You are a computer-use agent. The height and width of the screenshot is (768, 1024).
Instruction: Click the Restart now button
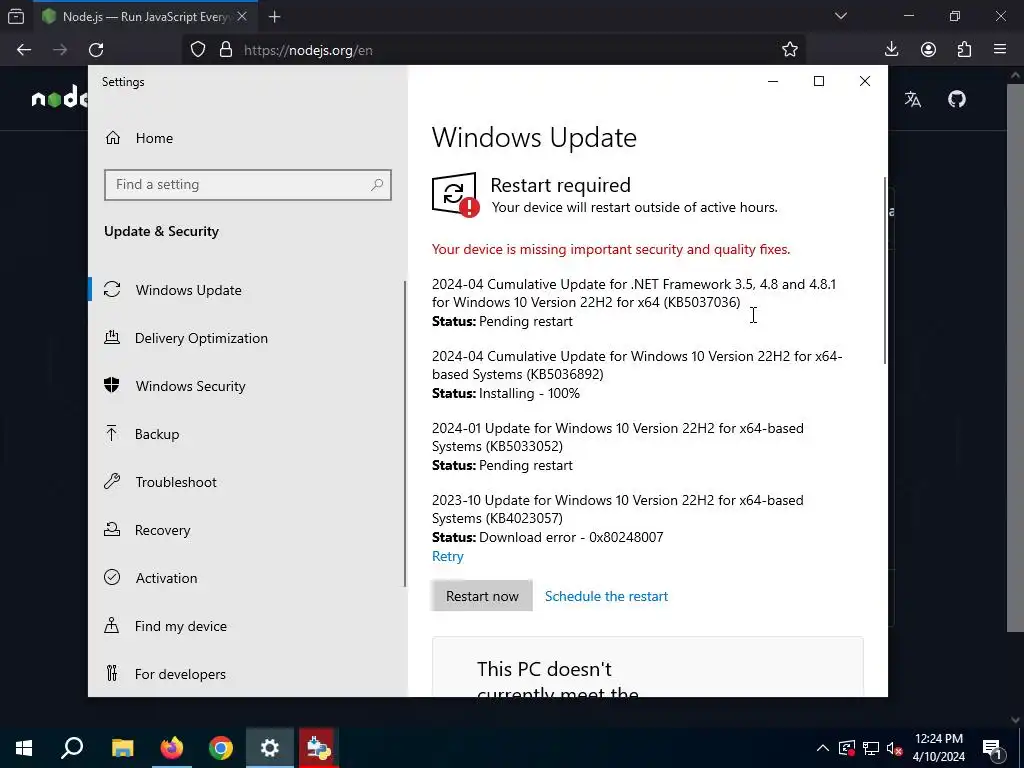(482, 596)
